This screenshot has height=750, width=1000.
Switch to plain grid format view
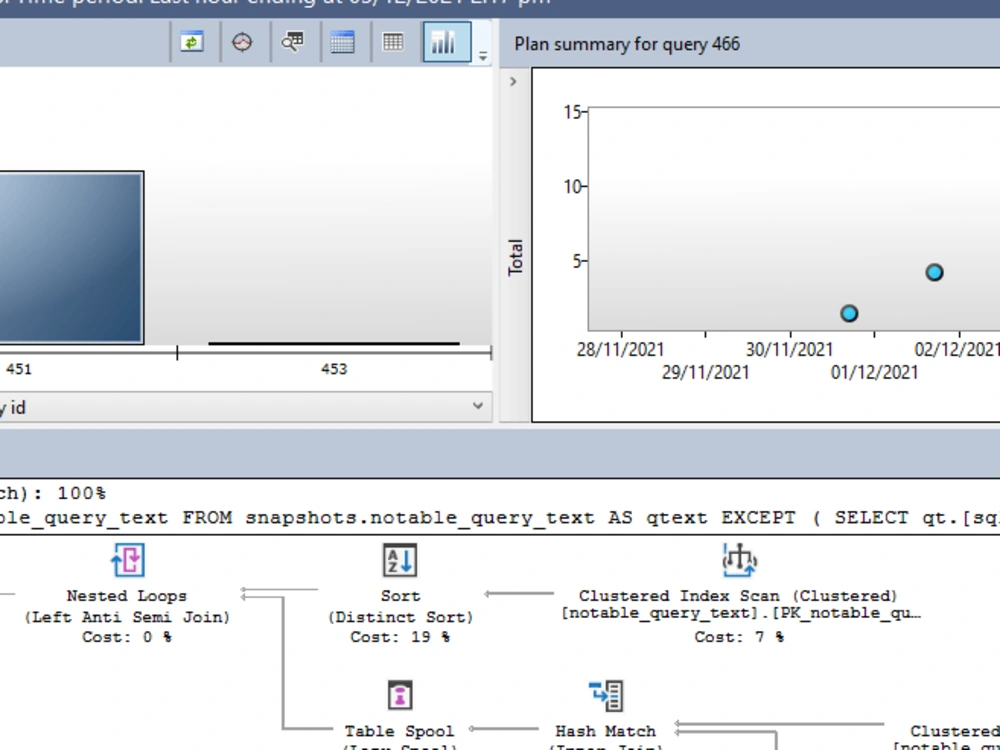pos(393,42)
